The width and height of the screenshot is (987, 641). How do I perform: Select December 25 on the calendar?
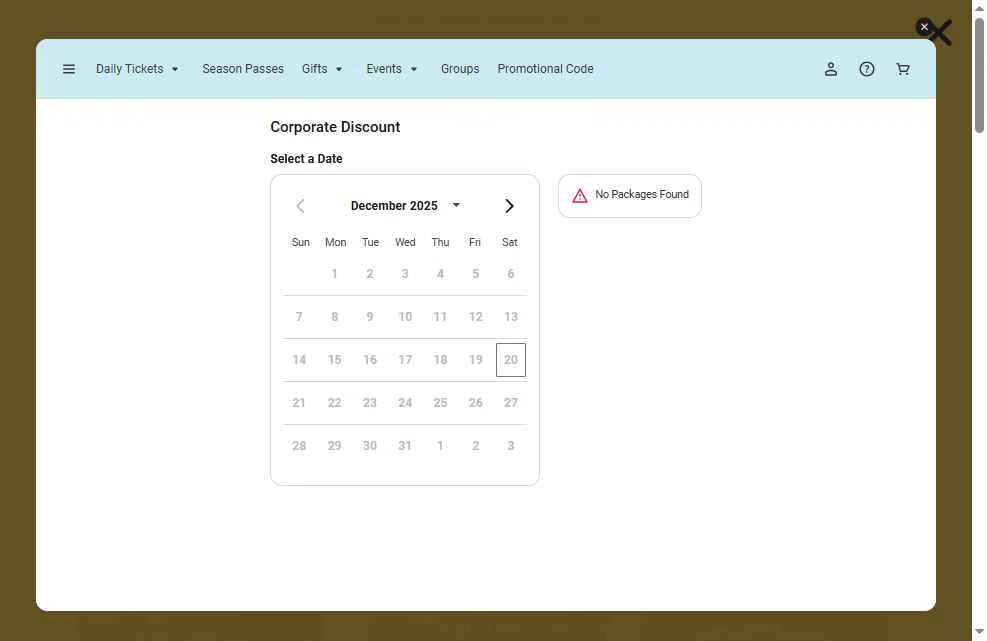pos(440,403)
